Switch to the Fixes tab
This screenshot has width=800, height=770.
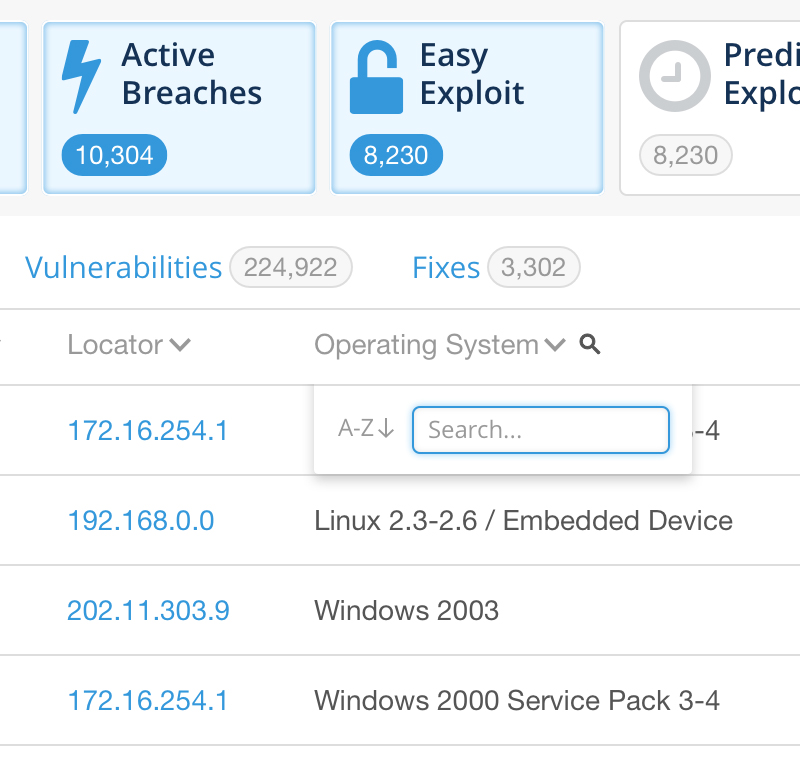pos(446,267)
